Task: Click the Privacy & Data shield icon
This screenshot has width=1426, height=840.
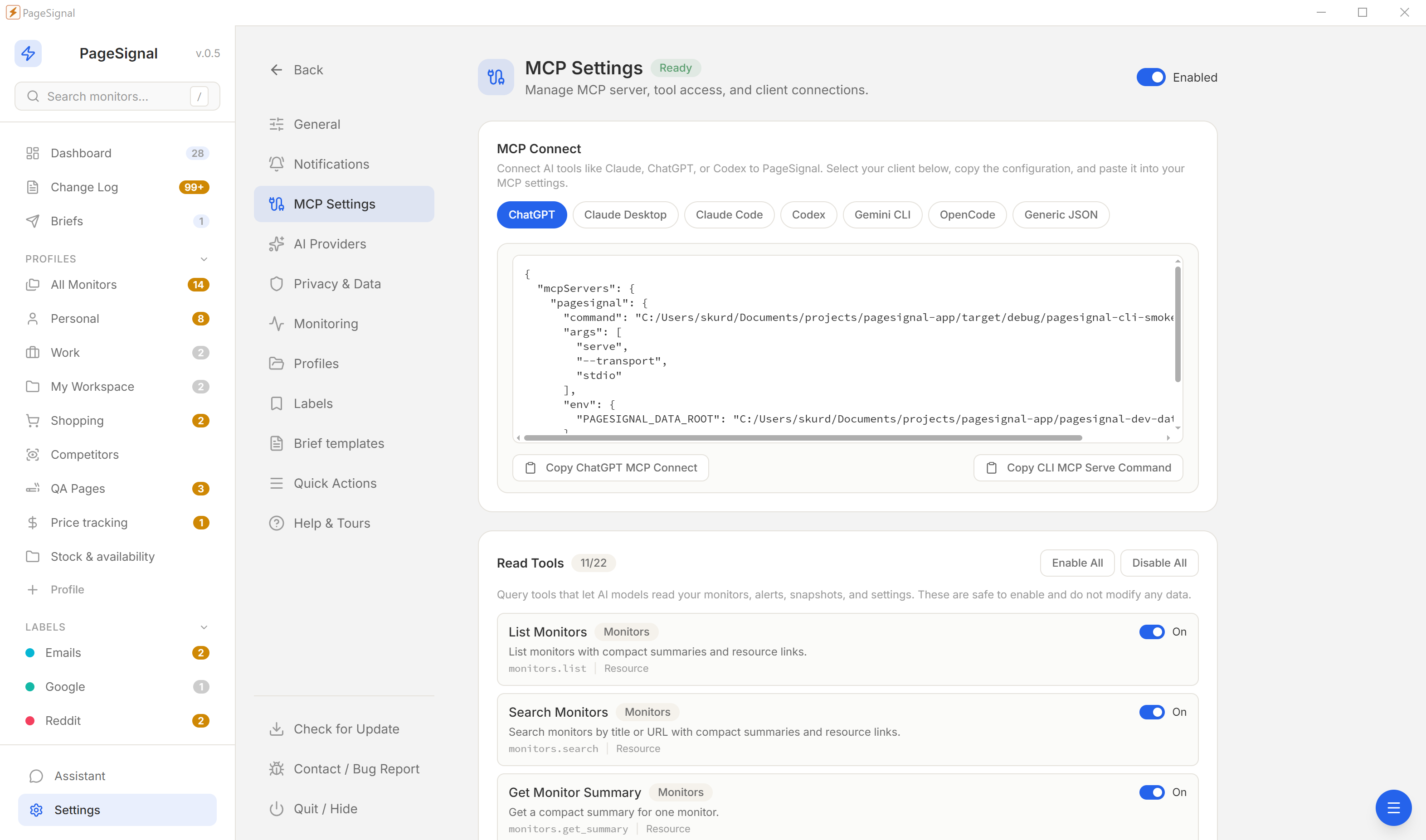Action: coord(276,284)
